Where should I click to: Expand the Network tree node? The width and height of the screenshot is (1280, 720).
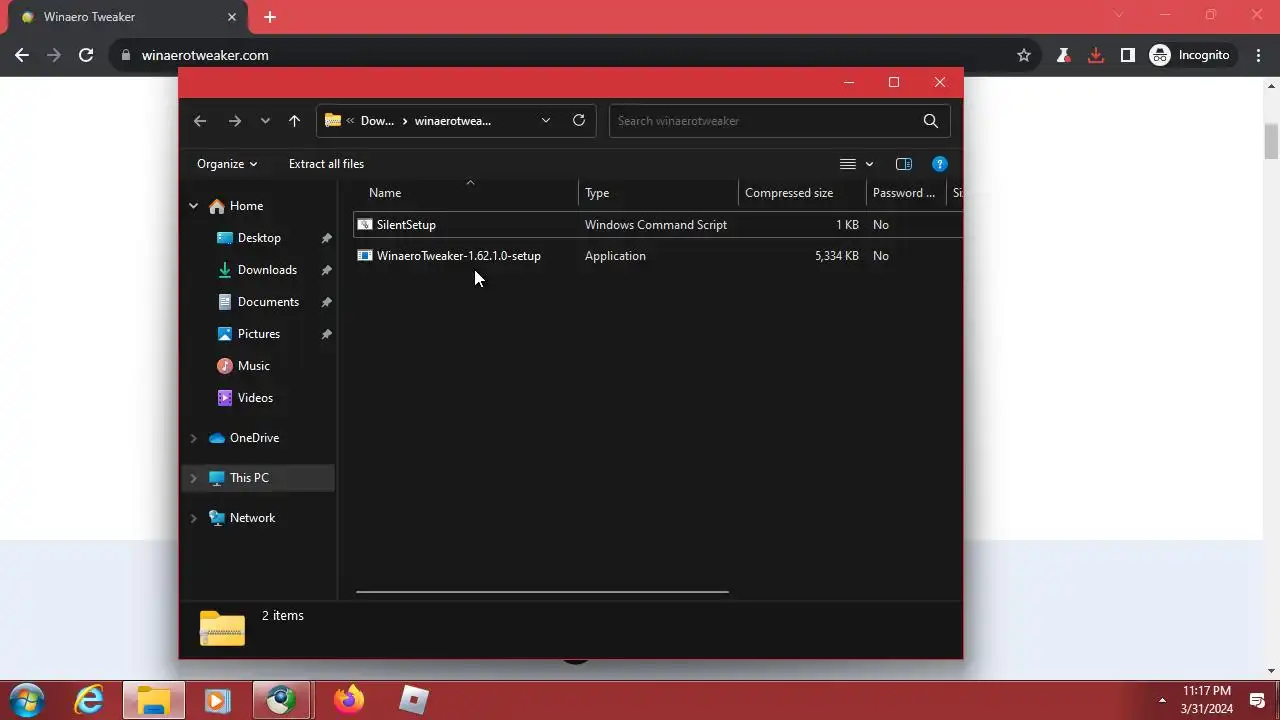pos(194,518)
